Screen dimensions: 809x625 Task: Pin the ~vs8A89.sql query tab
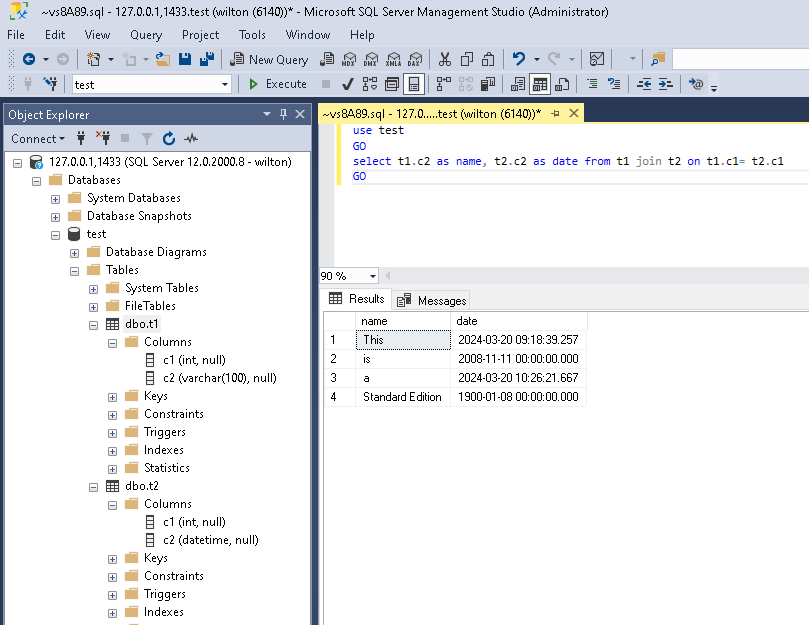pyautogui.click(x=555, y=113)
